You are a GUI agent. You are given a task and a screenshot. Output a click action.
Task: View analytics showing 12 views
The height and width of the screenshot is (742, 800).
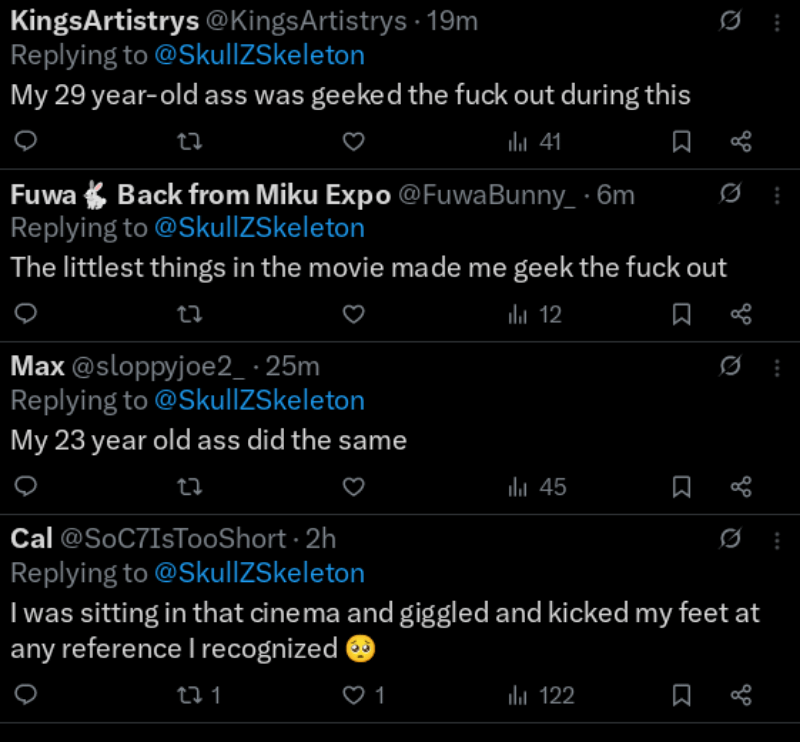[535, 315]
